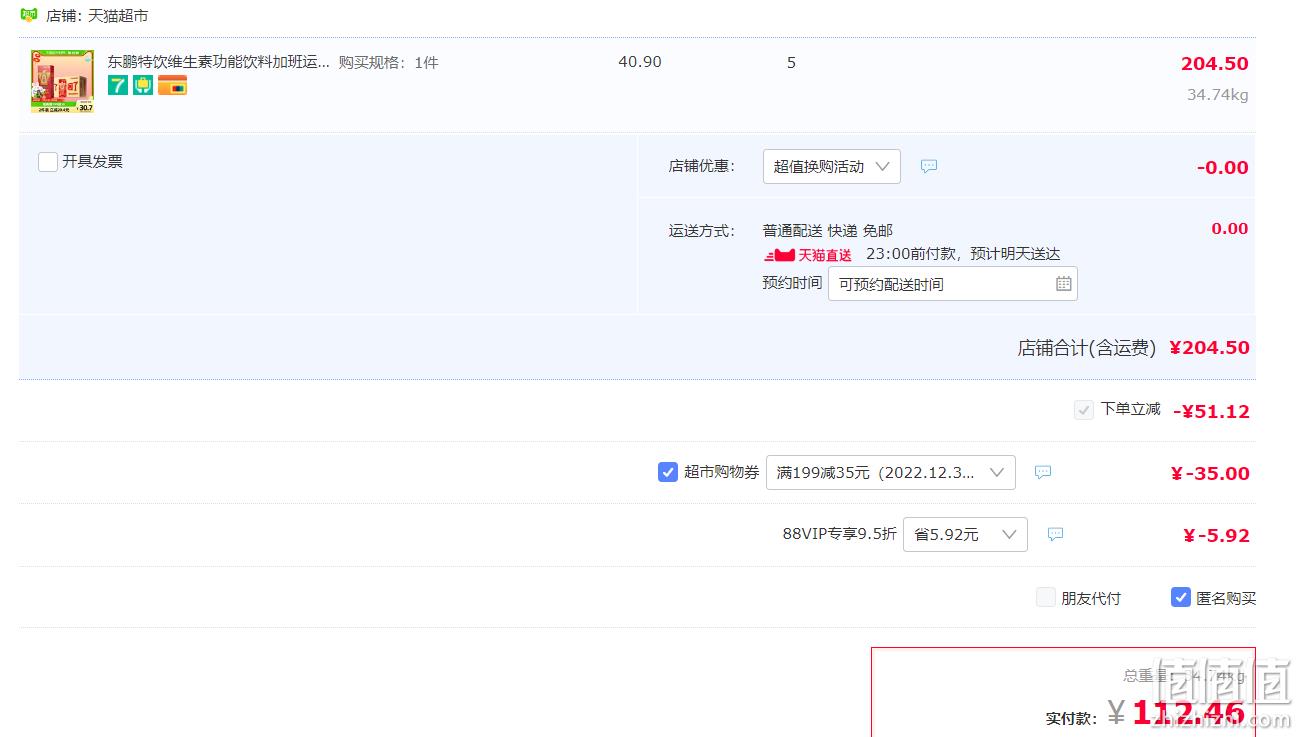
Task: Uncheck the 匿名购买 anonymous purchase checkbox
Action: (1181, 598)
